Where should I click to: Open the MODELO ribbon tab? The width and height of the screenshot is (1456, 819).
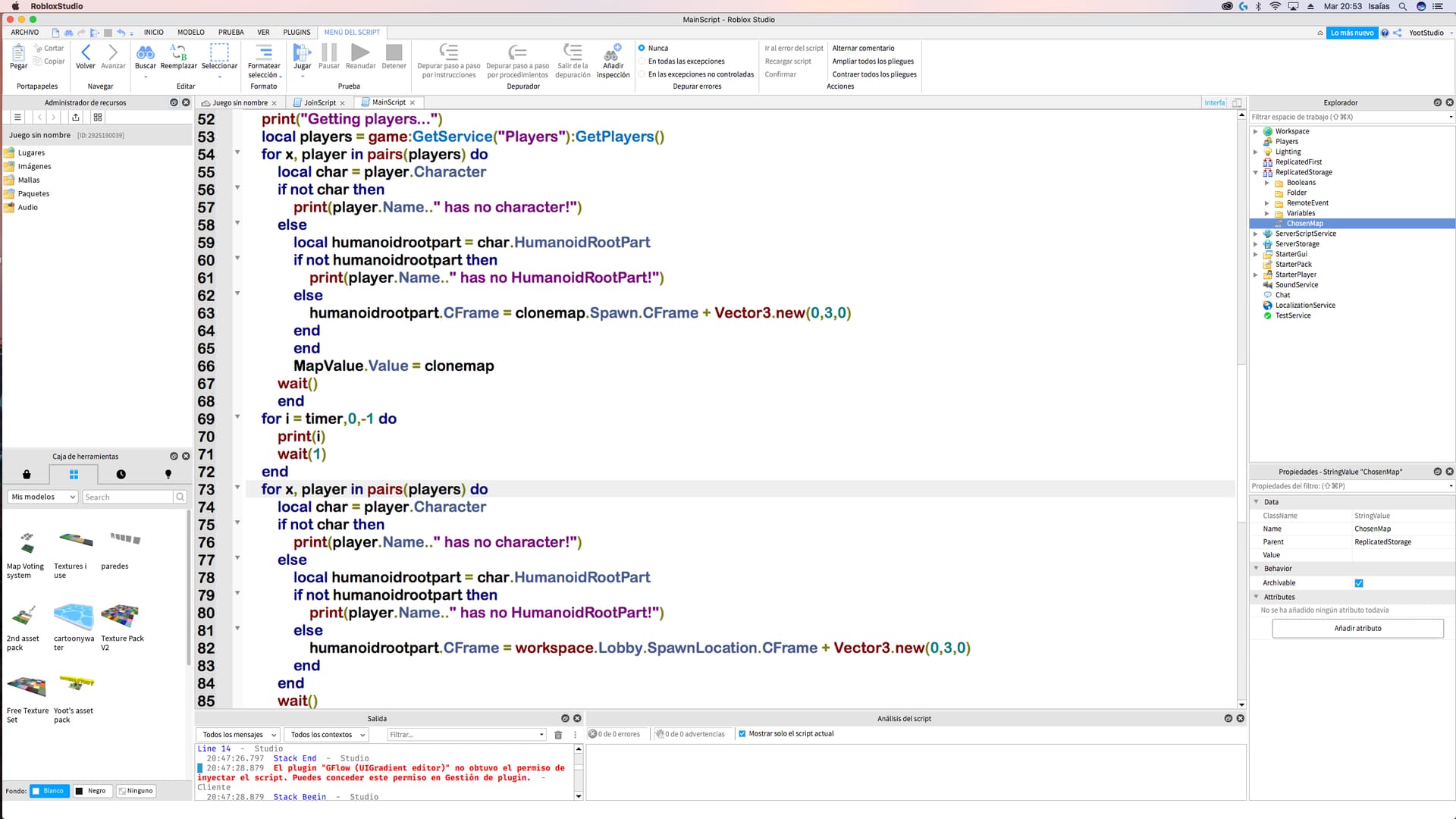click(x=191, y=33)
